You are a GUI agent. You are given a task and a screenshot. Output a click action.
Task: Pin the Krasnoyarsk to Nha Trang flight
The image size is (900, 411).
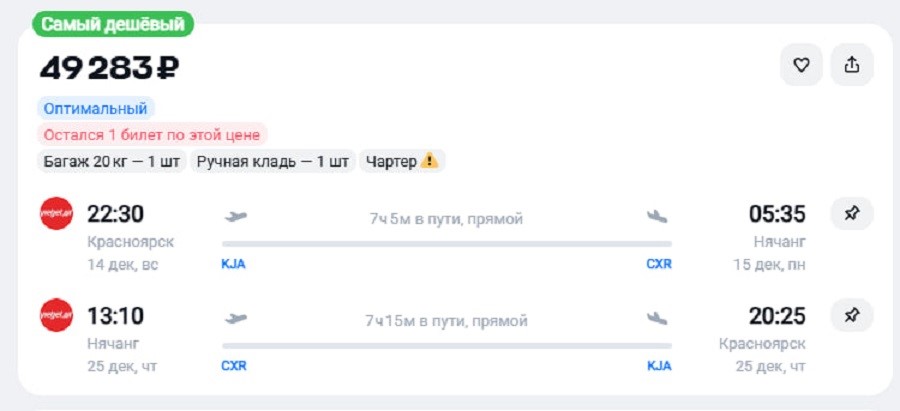[x=852, y=214]
